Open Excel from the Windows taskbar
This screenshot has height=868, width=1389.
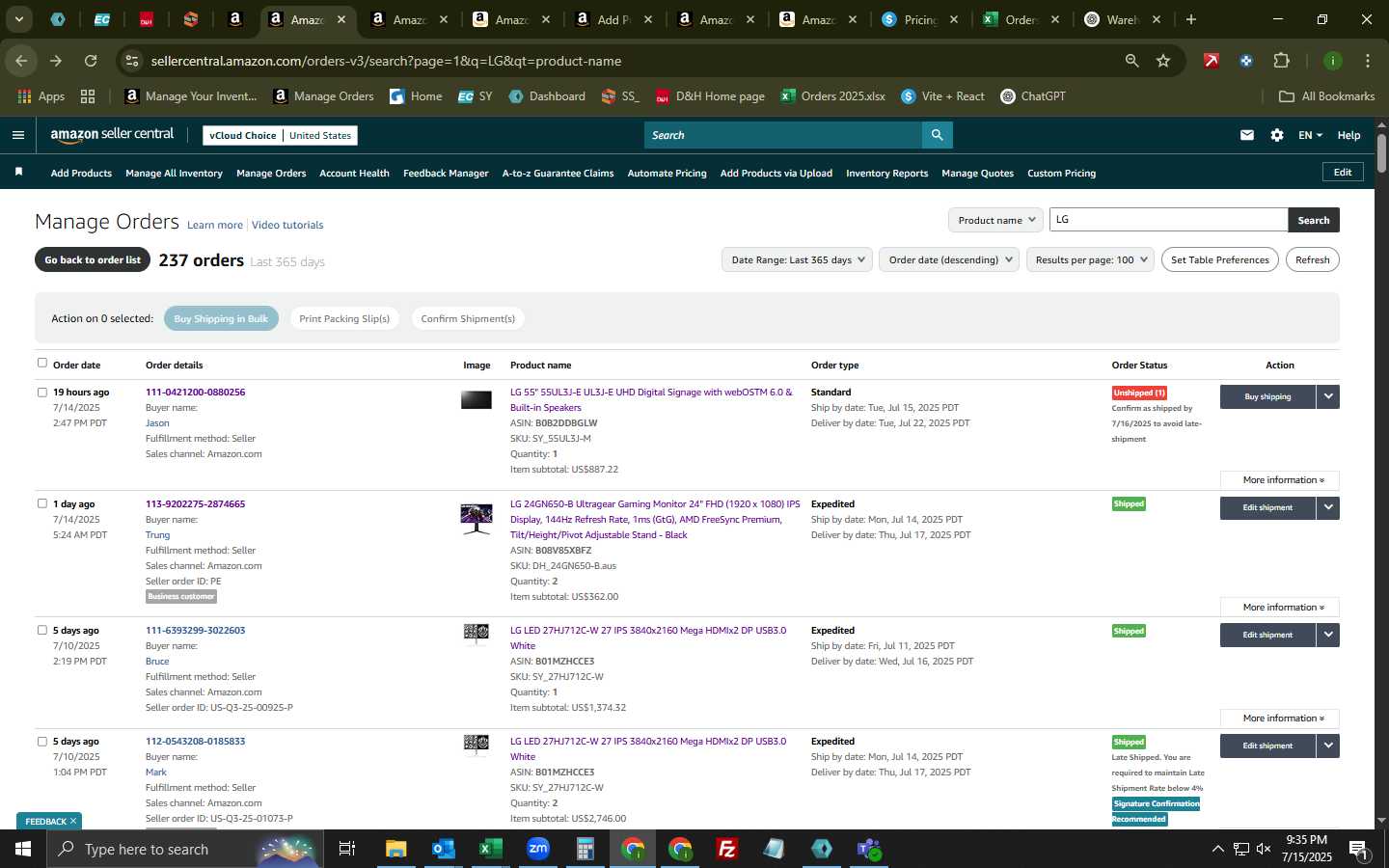pos(490,849)
